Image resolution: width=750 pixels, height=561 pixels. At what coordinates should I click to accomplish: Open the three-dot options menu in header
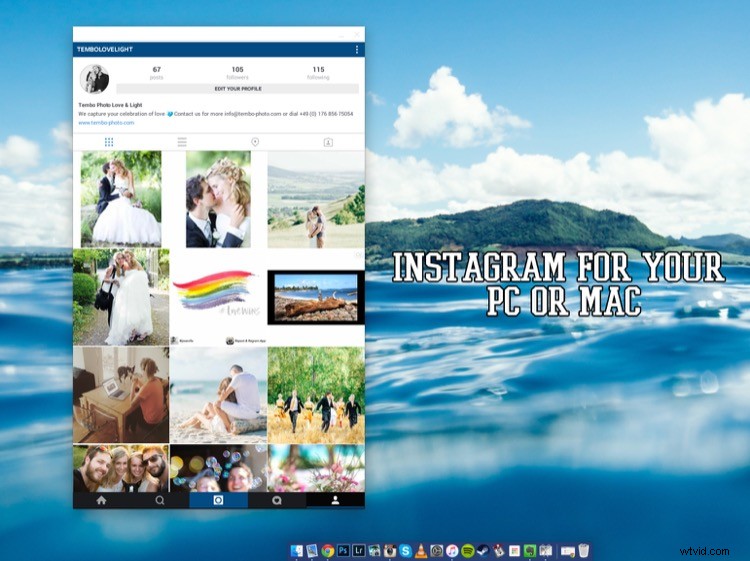click(x=357, y=49)
